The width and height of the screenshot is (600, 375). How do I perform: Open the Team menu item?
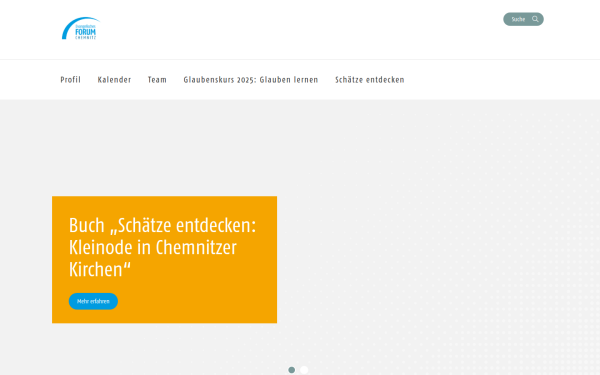point(157,80)
